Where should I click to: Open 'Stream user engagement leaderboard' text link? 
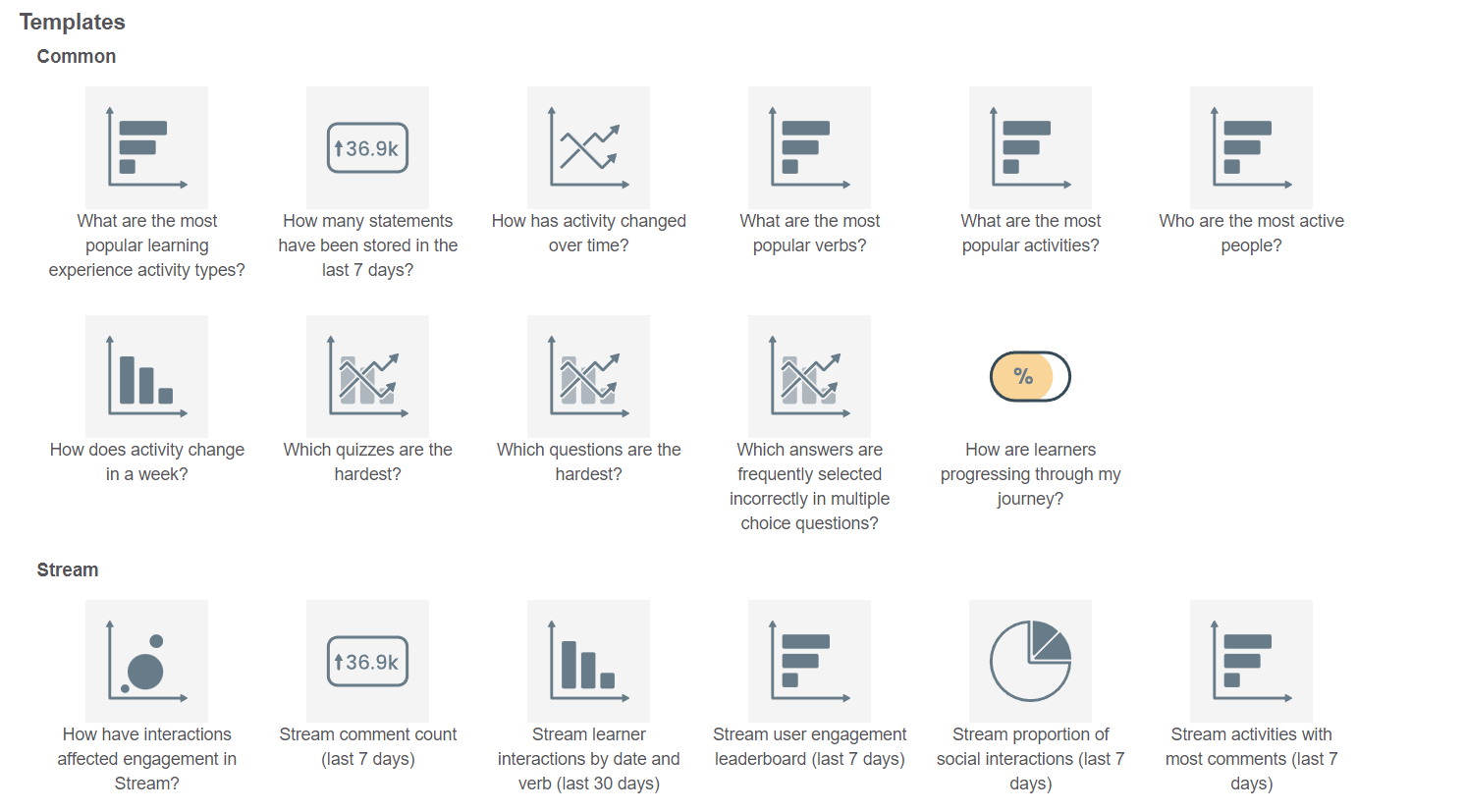[809, 746]
